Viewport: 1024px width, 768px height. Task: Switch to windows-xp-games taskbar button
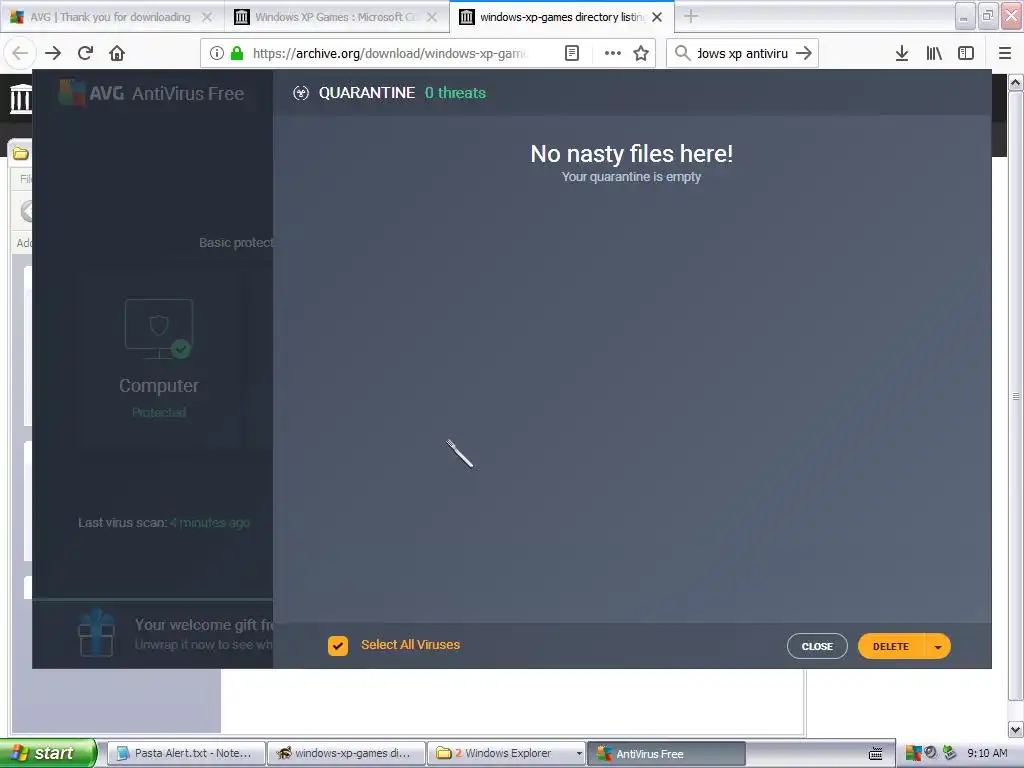[x=346, y=753]
